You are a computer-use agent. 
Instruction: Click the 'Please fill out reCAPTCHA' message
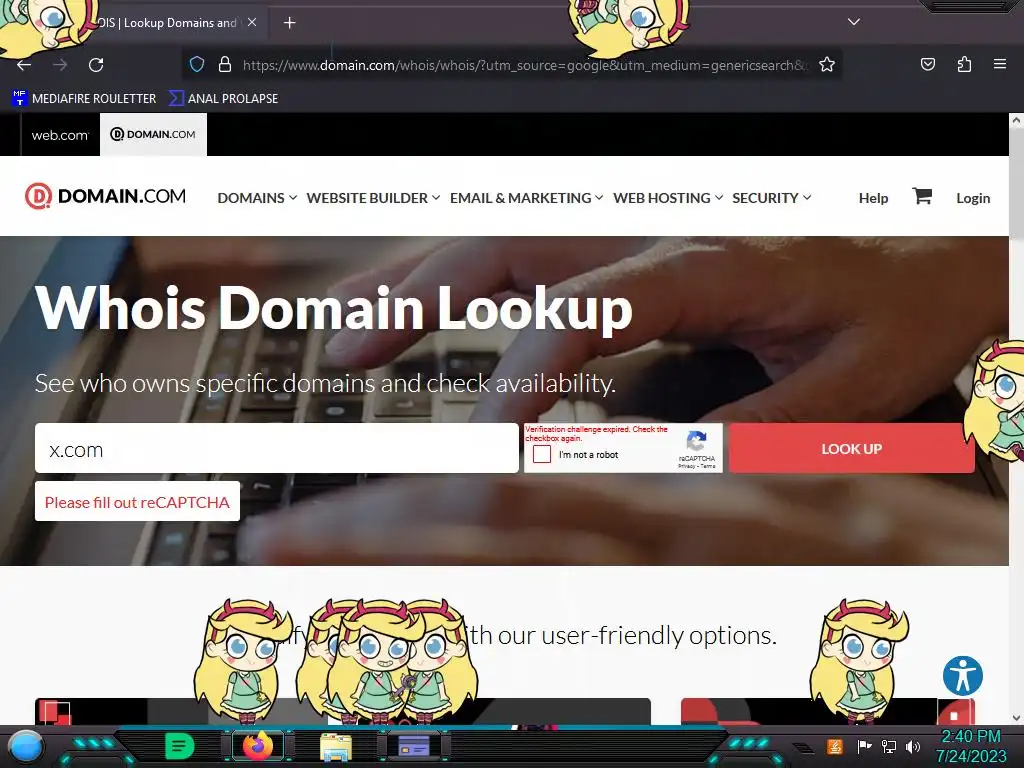coord(137,502)
